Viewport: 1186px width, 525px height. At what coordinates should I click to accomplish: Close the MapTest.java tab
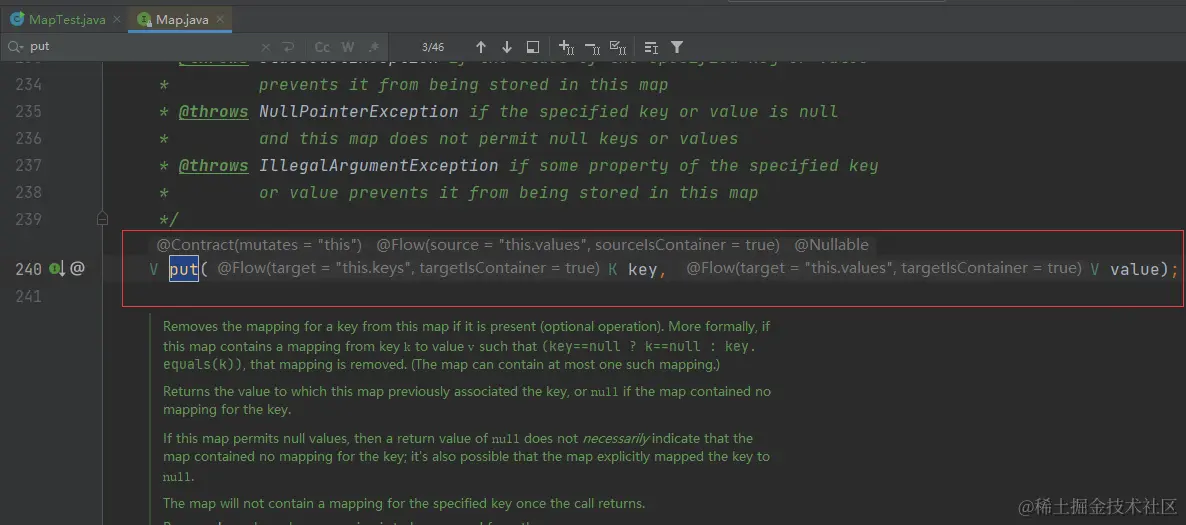pos(118,20)
